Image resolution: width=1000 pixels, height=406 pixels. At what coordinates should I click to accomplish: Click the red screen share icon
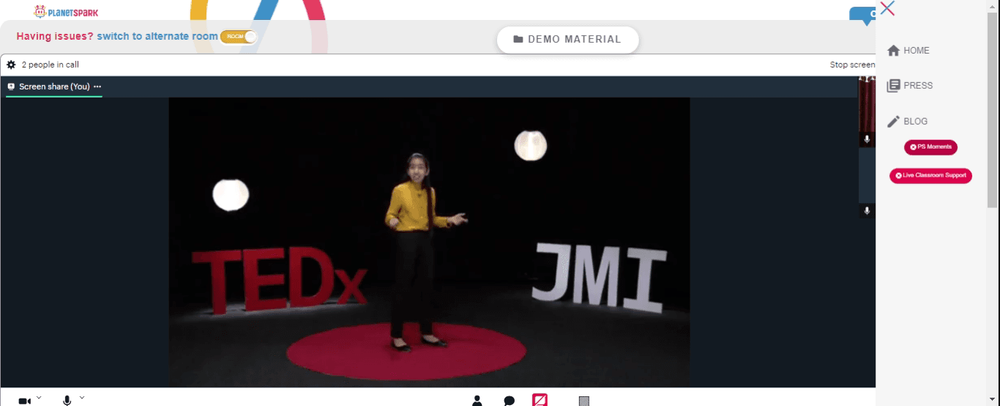540,400
